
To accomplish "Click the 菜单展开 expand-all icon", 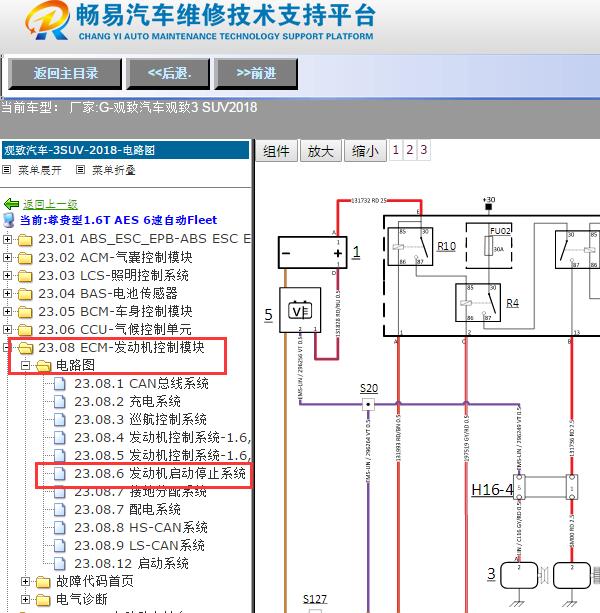I will click(6, 170).
